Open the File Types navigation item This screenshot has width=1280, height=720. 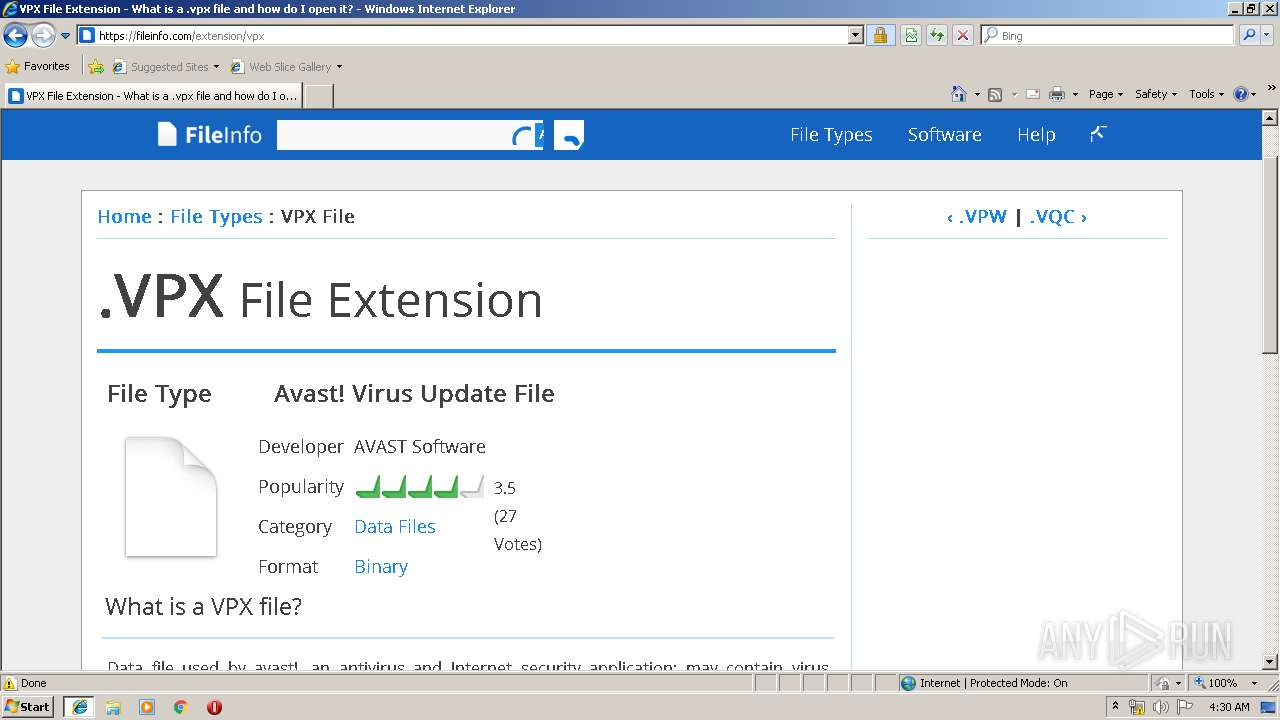(x=831, y=134)
